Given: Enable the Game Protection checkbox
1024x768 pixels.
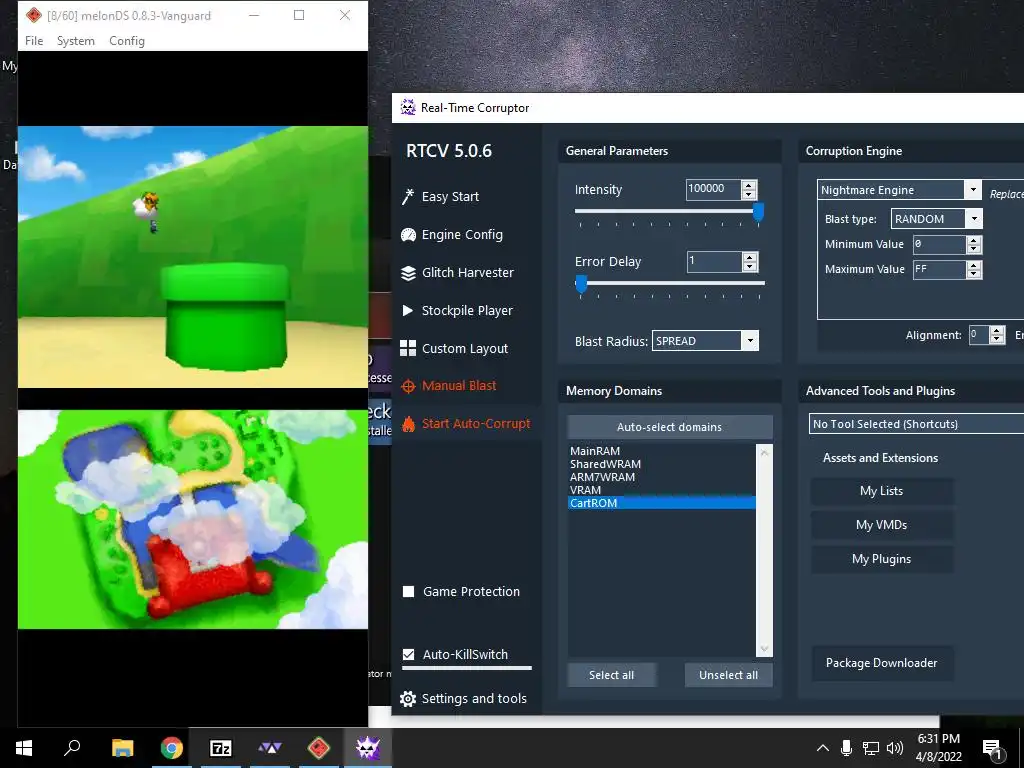Looking at the screenshot, I should [409, 592].
